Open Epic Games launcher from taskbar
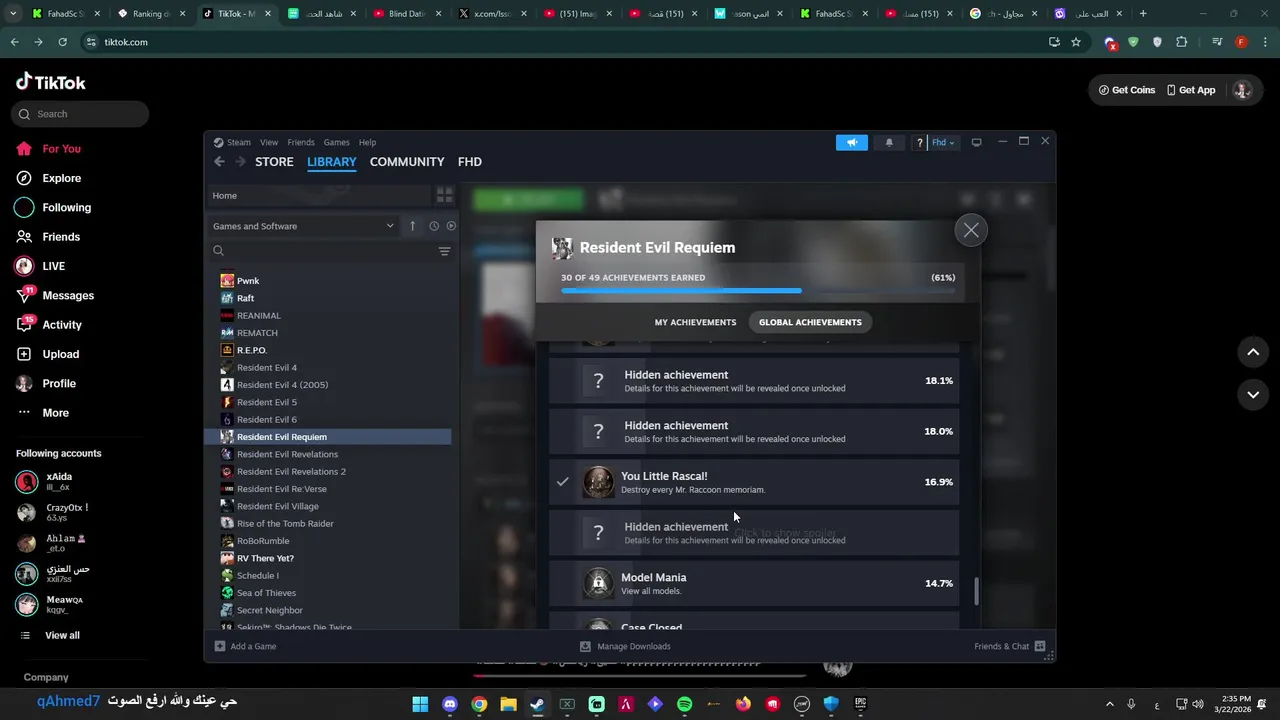The width and height of the screenshot is (1280, 720). click(x=860, y=704)
